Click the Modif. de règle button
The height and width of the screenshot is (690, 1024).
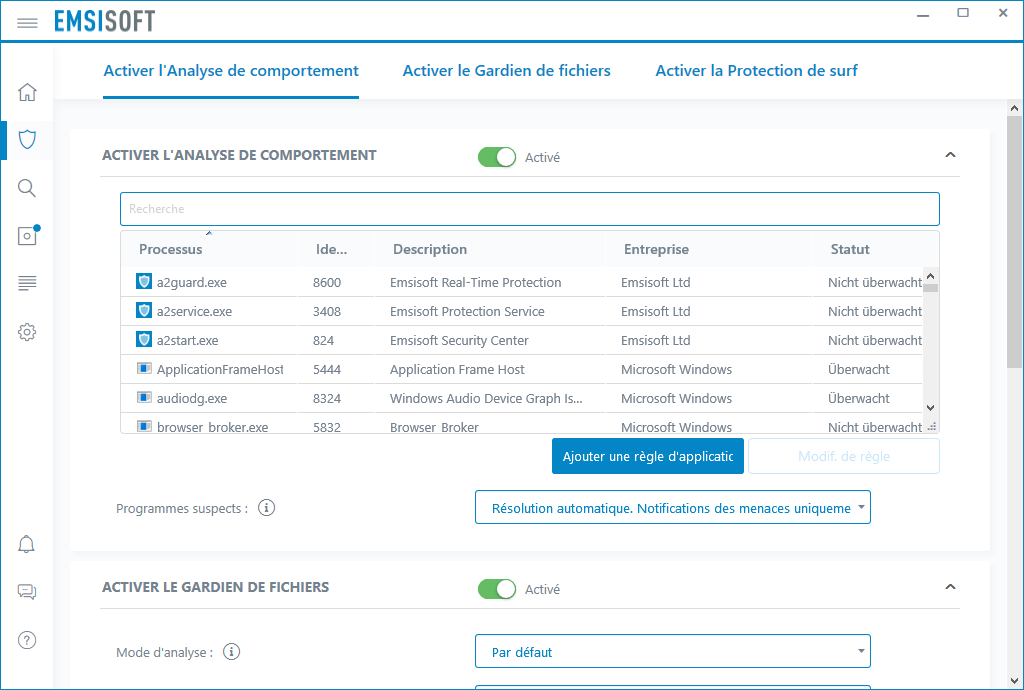pos(844,456)
